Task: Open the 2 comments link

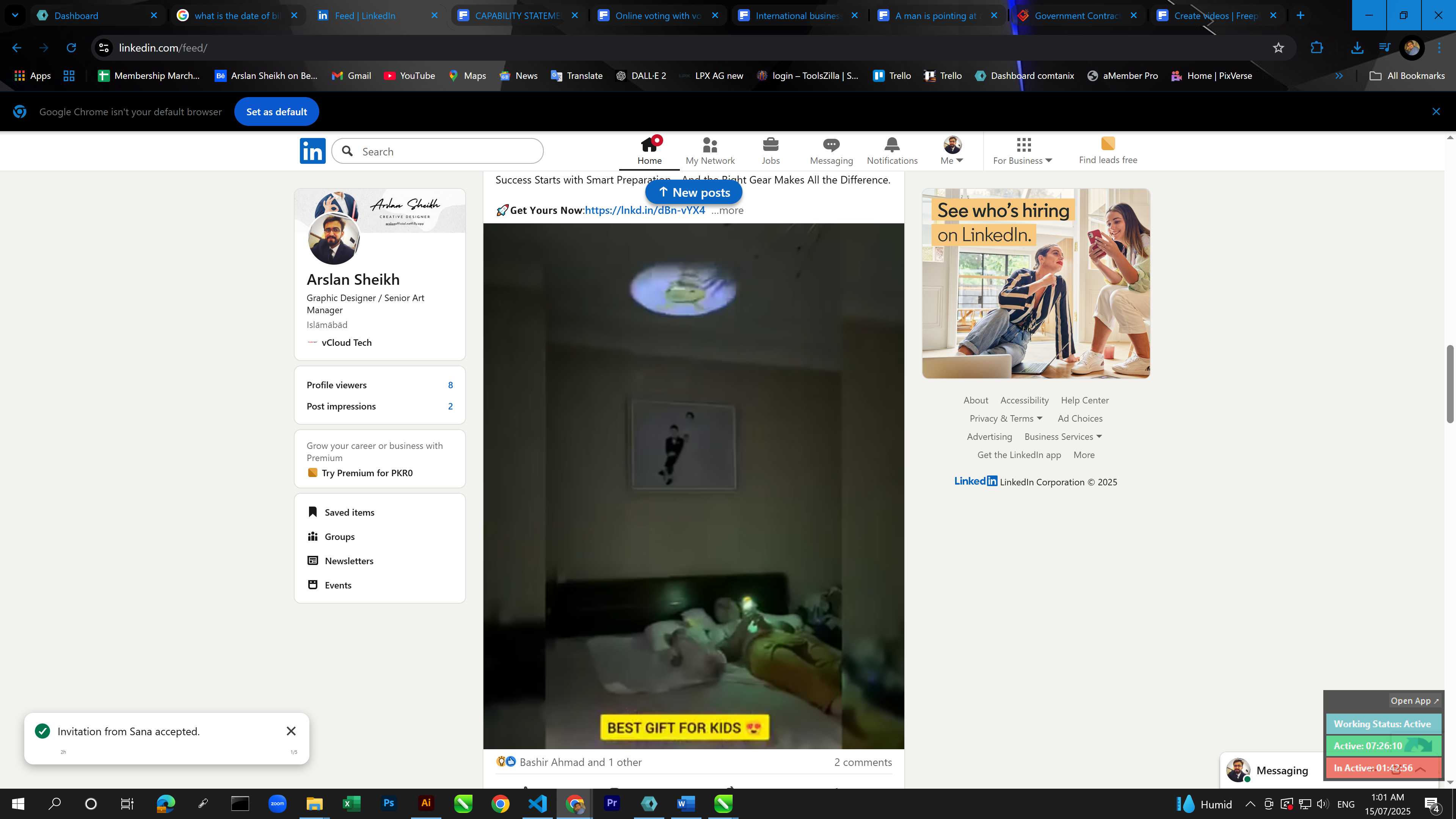Action: tap(863, 763)
